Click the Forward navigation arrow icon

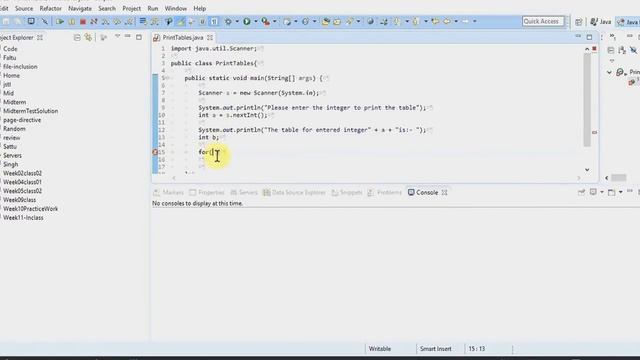(x=465, y=21)
